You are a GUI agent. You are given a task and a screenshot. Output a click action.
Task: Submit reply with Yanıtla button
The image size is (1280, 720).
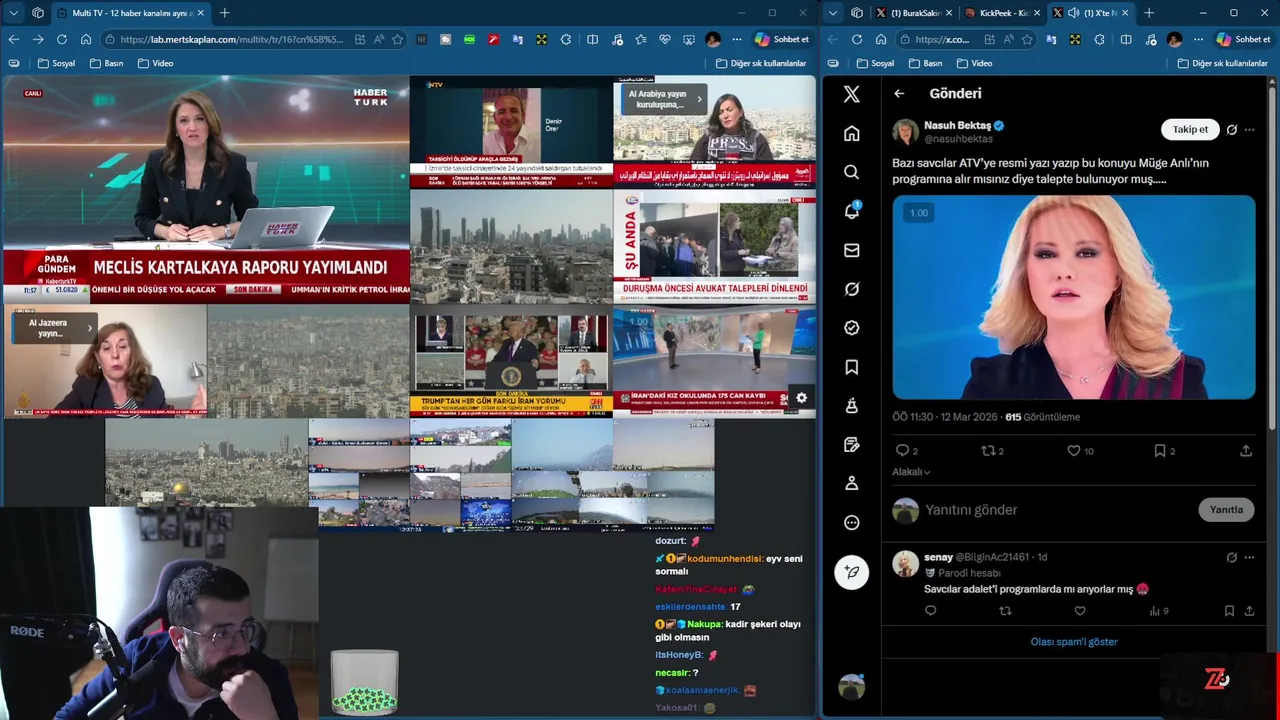pos(1226,510)
